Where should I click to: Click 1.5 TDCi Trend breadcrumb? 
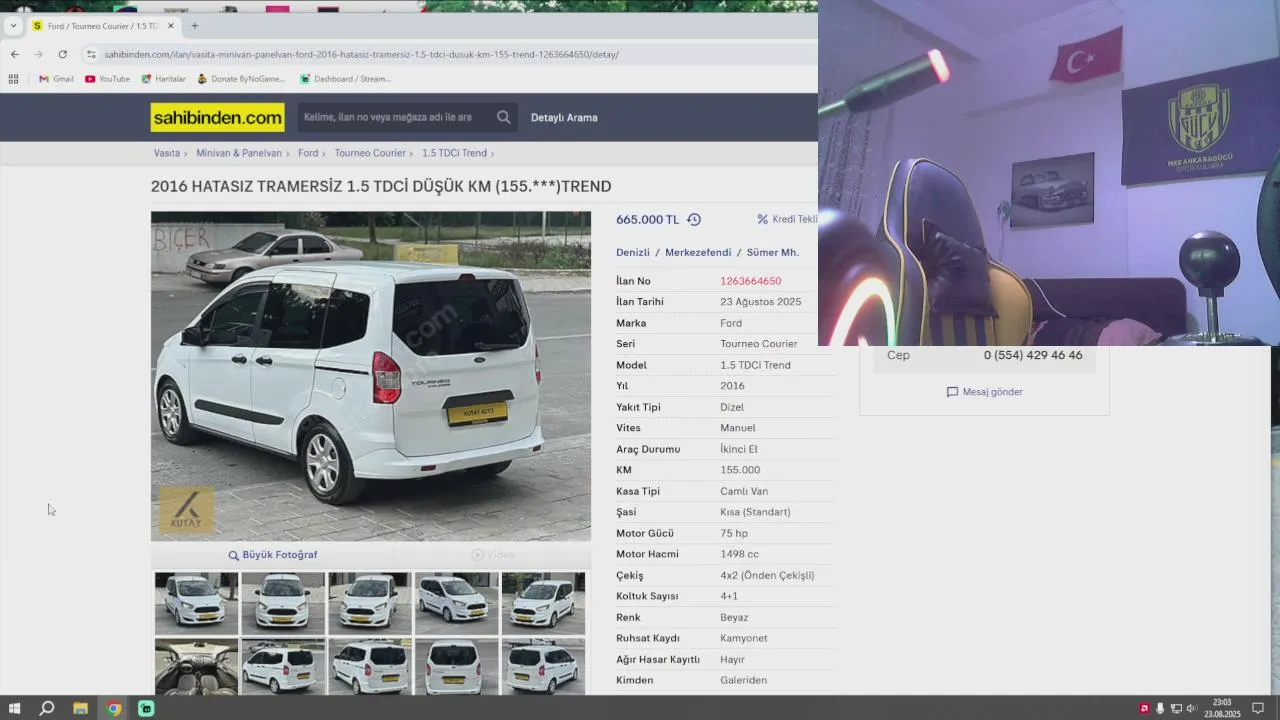click(x=454, y=153)
